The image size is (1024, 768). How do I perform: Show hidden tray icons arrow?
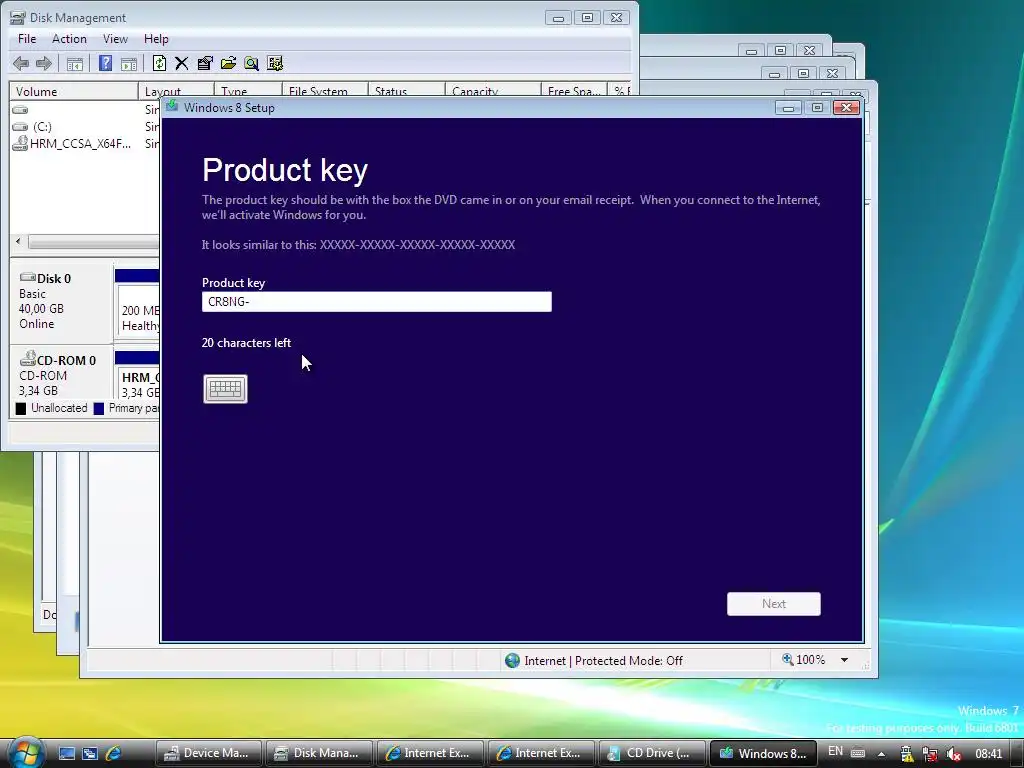click(882, 754)
